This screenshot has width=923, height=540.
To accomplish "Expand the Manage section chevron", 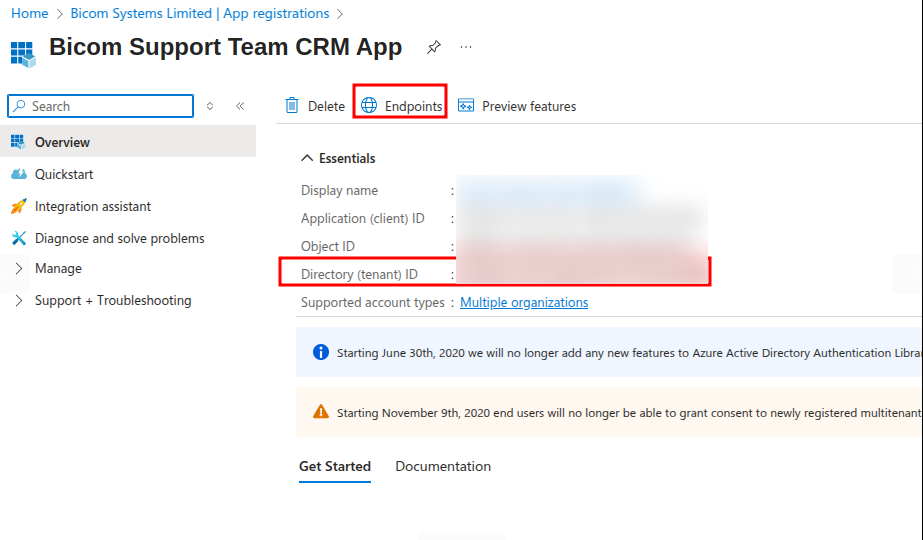I will 19,269.
